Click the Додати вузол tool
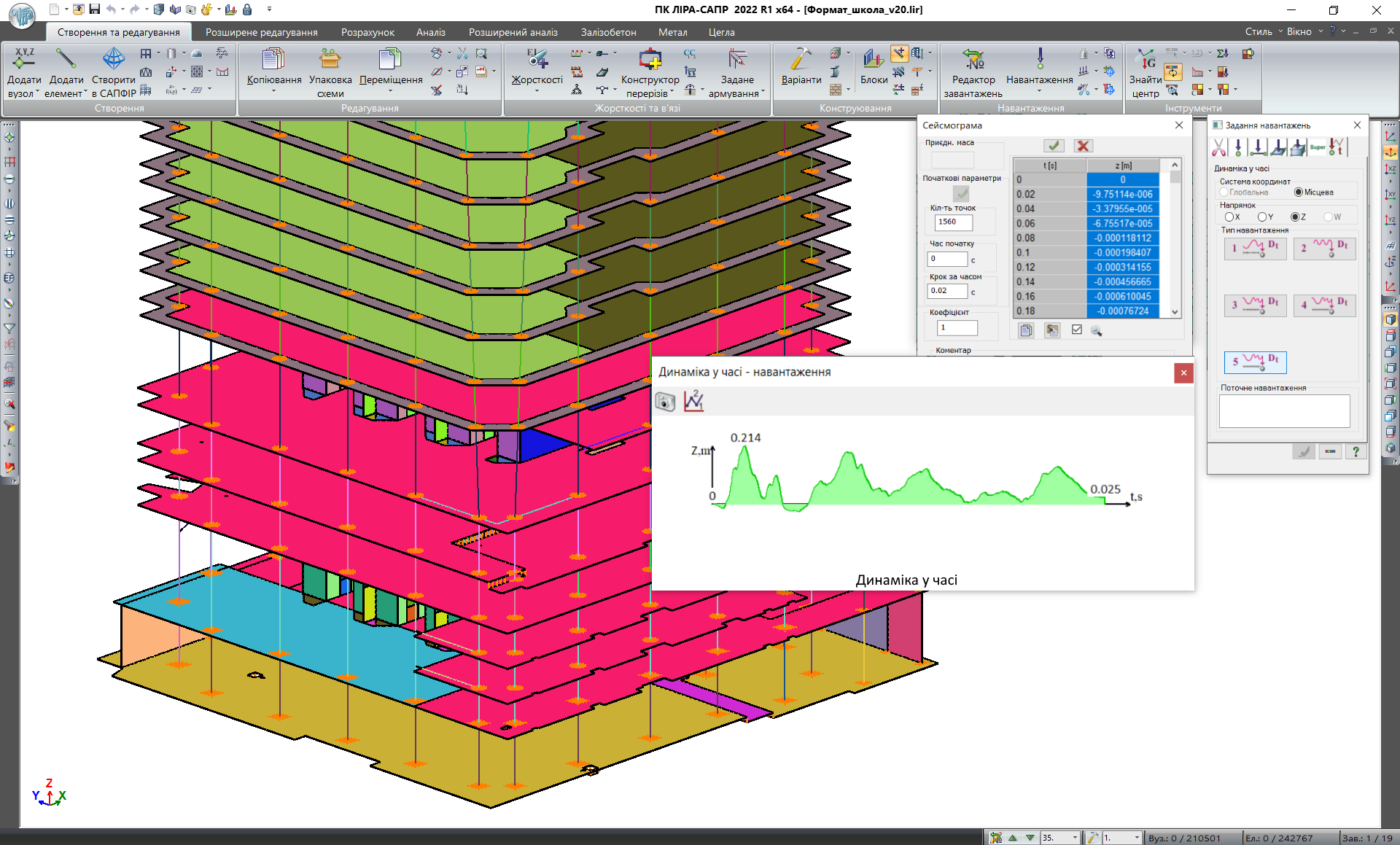This screenshot has width=1400, height=845. click(24, 71)
